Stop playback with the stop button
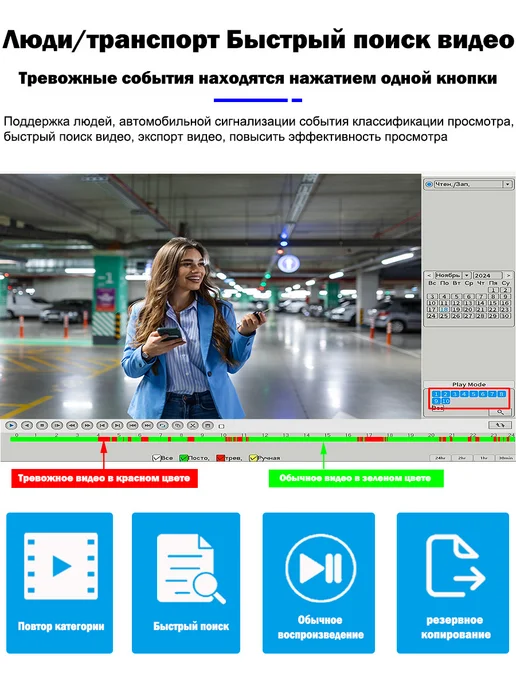Image resolution: width=516 pixels, height=688 pixels. [42, 426]
